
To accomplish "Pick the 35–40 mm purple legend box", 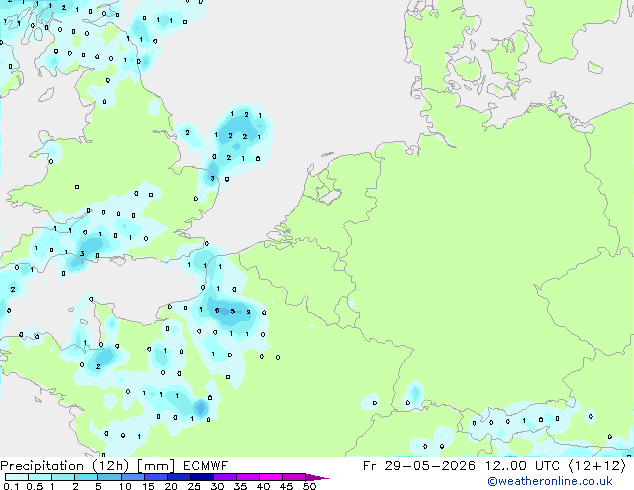I will click(247, 477).
